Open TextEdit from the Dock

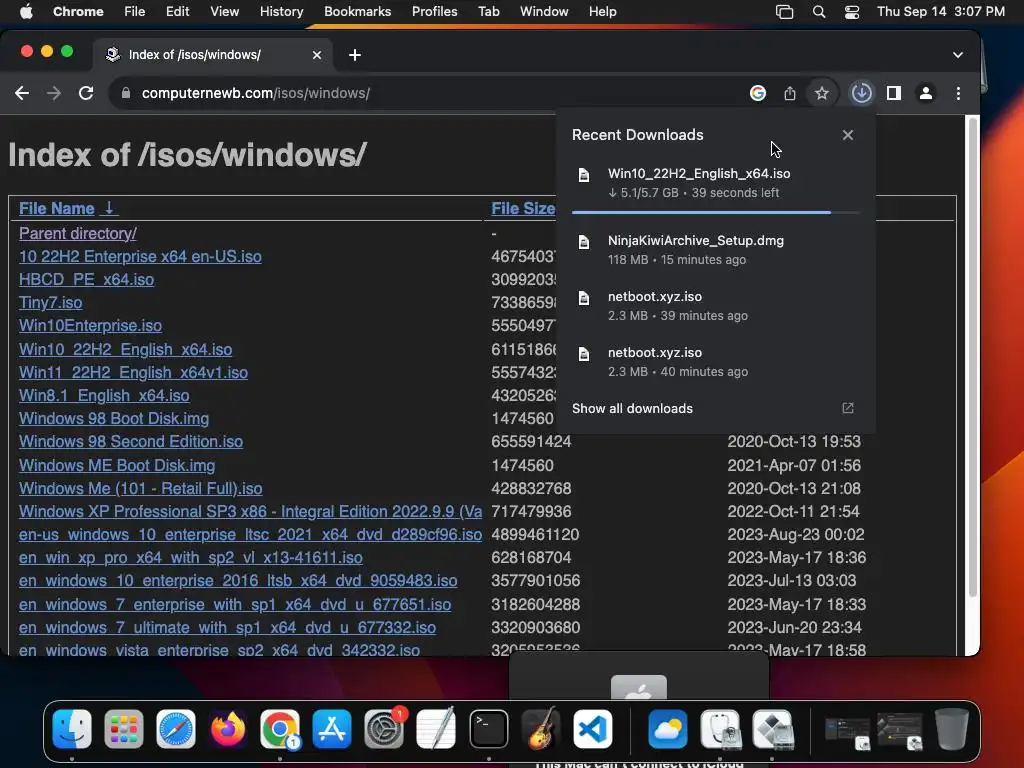pyautogui.click(x=436, y=729)
